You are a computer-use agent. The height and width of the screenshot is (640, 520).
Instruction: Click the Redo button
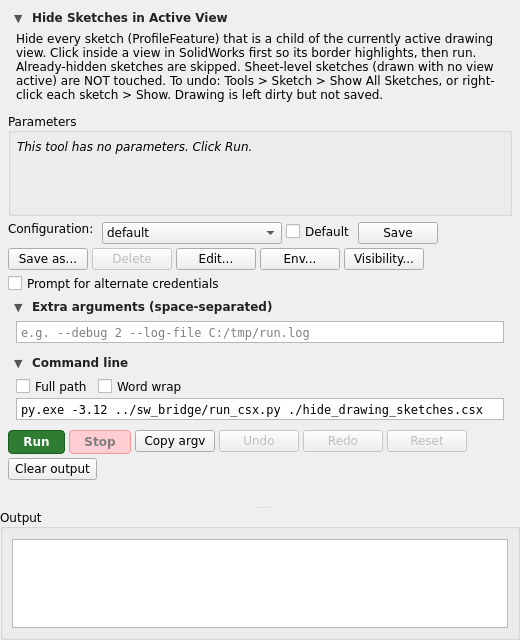click(343, 441)
